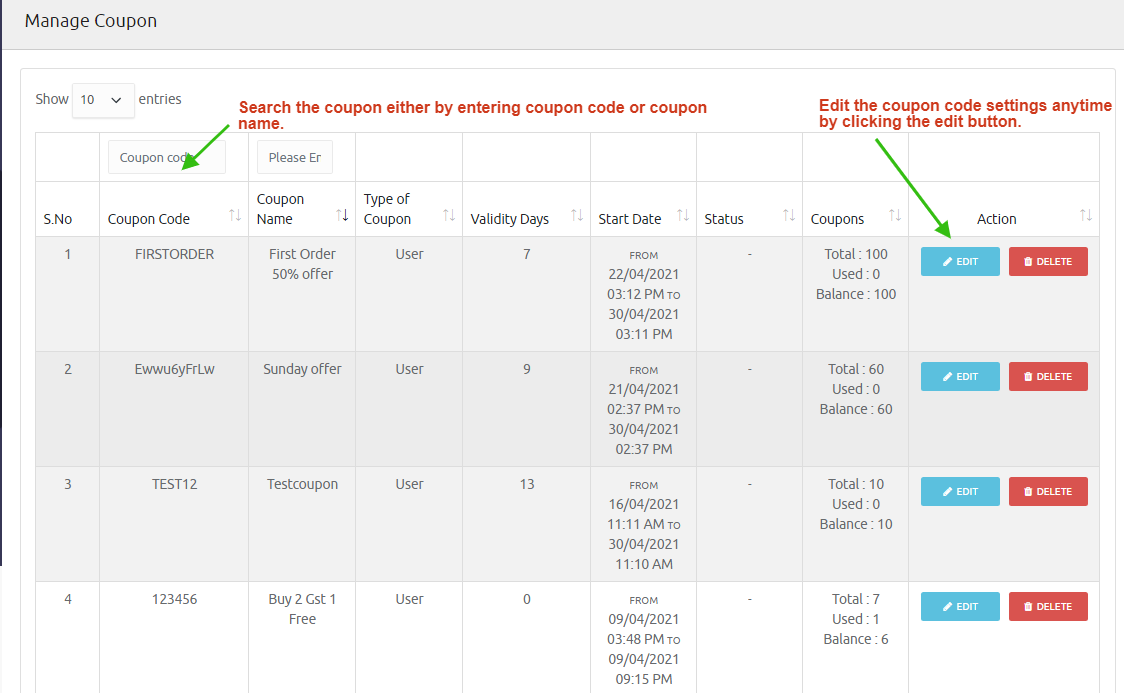This screenshot has height=693, width=1125.
Task: Sort by Status column arrows
Action: coord(789,215)
